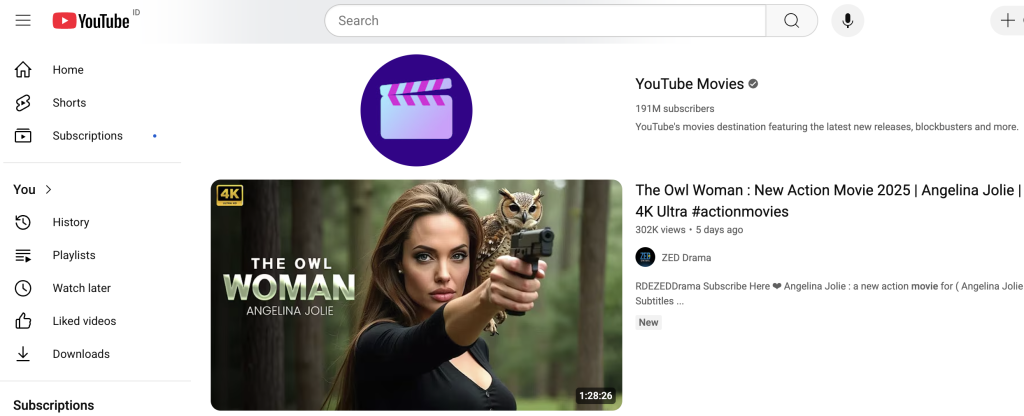Click the YouTube logo

91,21
